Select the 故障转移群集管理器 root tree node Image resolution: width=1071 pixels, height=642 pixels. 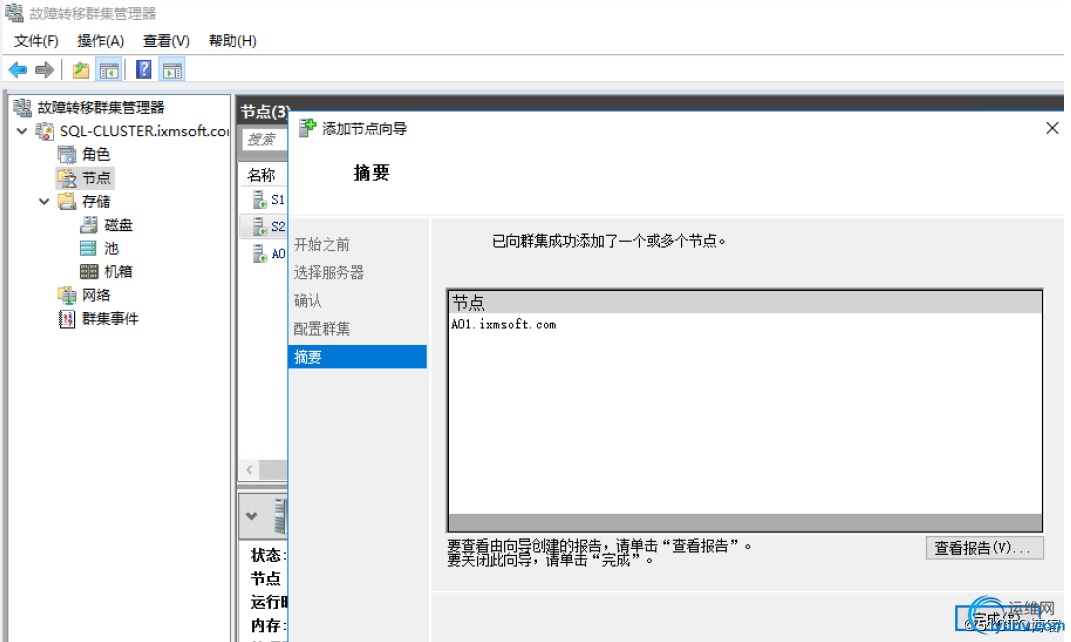tap(100, 107)
